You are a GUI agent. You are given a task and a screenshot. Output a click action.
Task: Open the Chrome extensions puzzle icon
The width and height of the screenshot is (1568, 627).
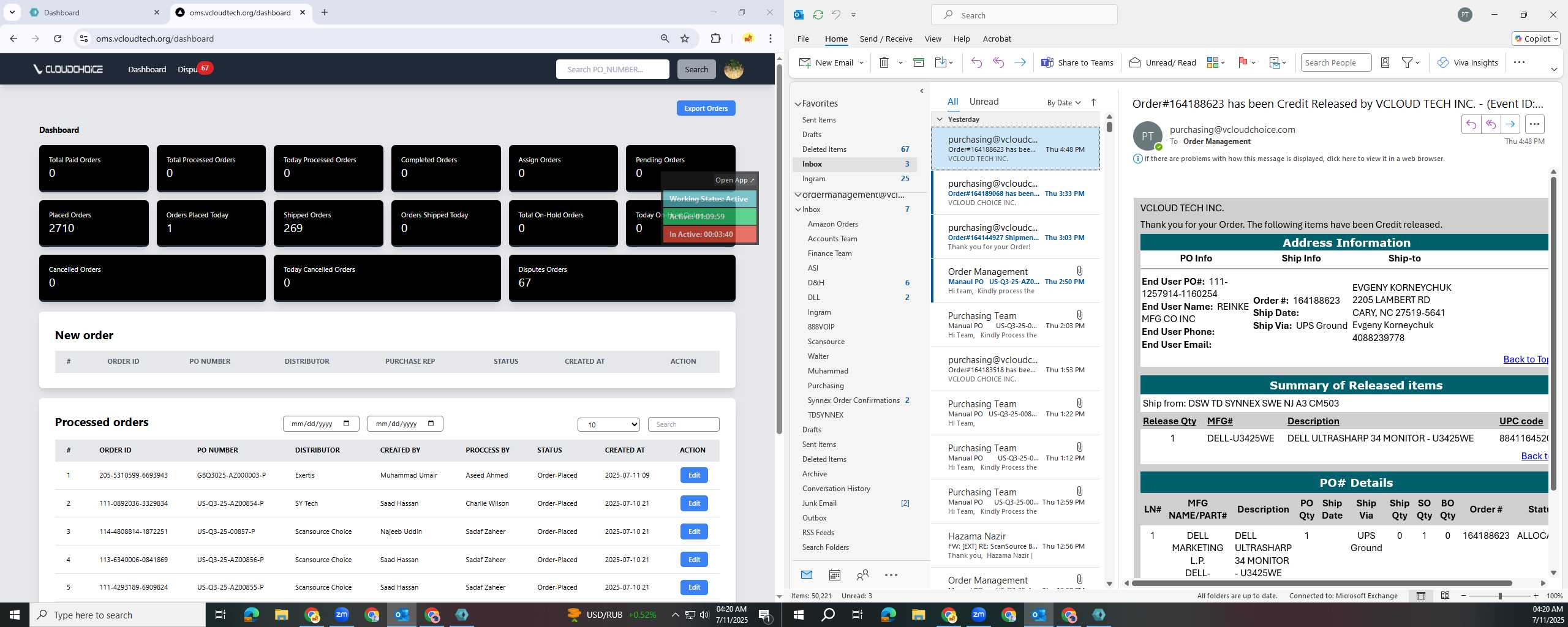click(715, 39)
